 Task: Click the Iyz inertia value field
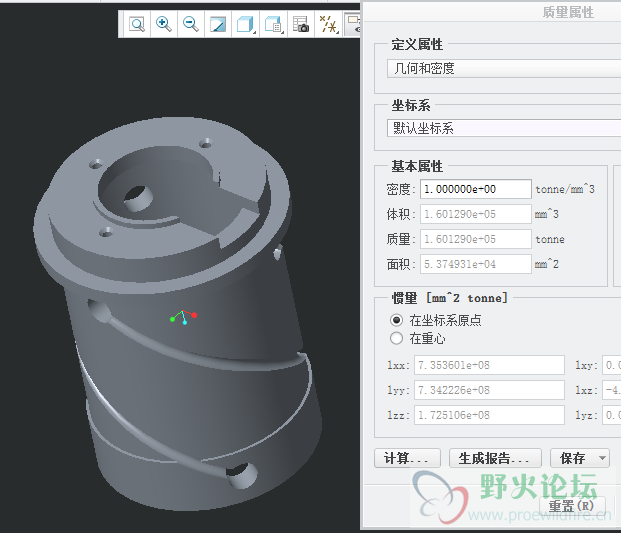611,415
